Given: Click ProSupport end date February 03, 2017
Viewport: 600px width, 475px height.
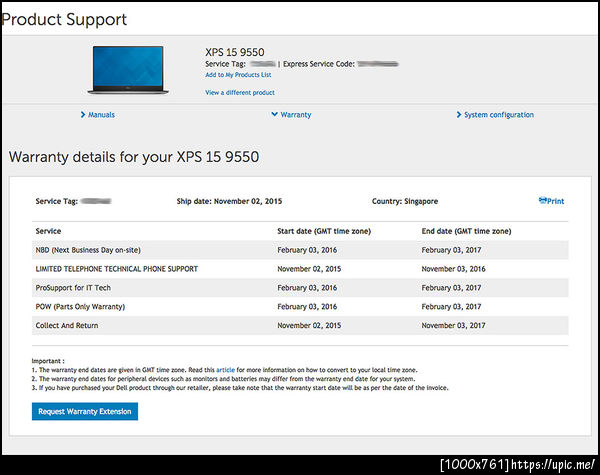Looking at the screenshot, I should 452,288.
